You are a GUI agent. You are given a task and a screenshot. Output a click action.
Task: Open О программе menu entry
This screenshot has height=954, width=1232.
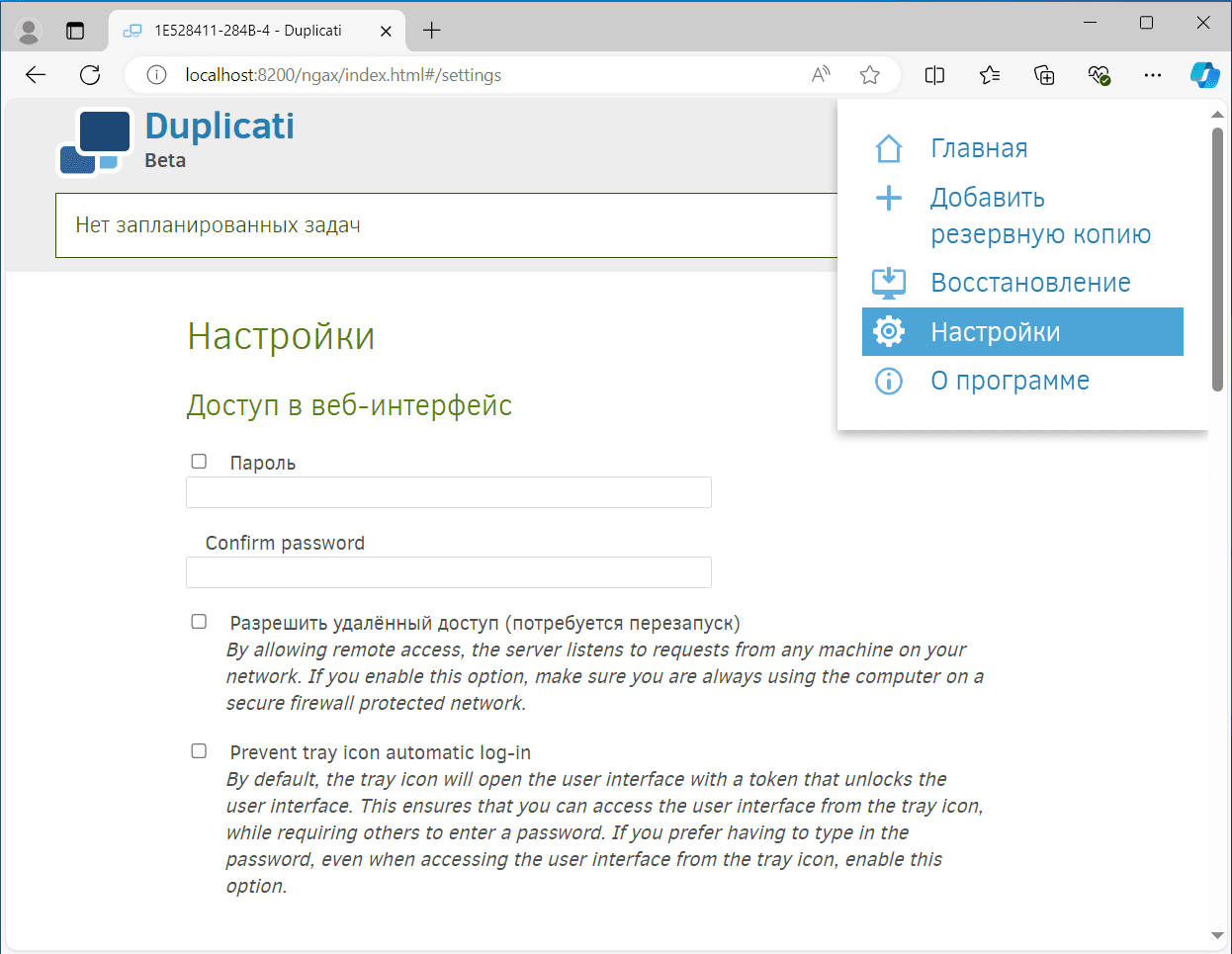[x=1022, y=381]
